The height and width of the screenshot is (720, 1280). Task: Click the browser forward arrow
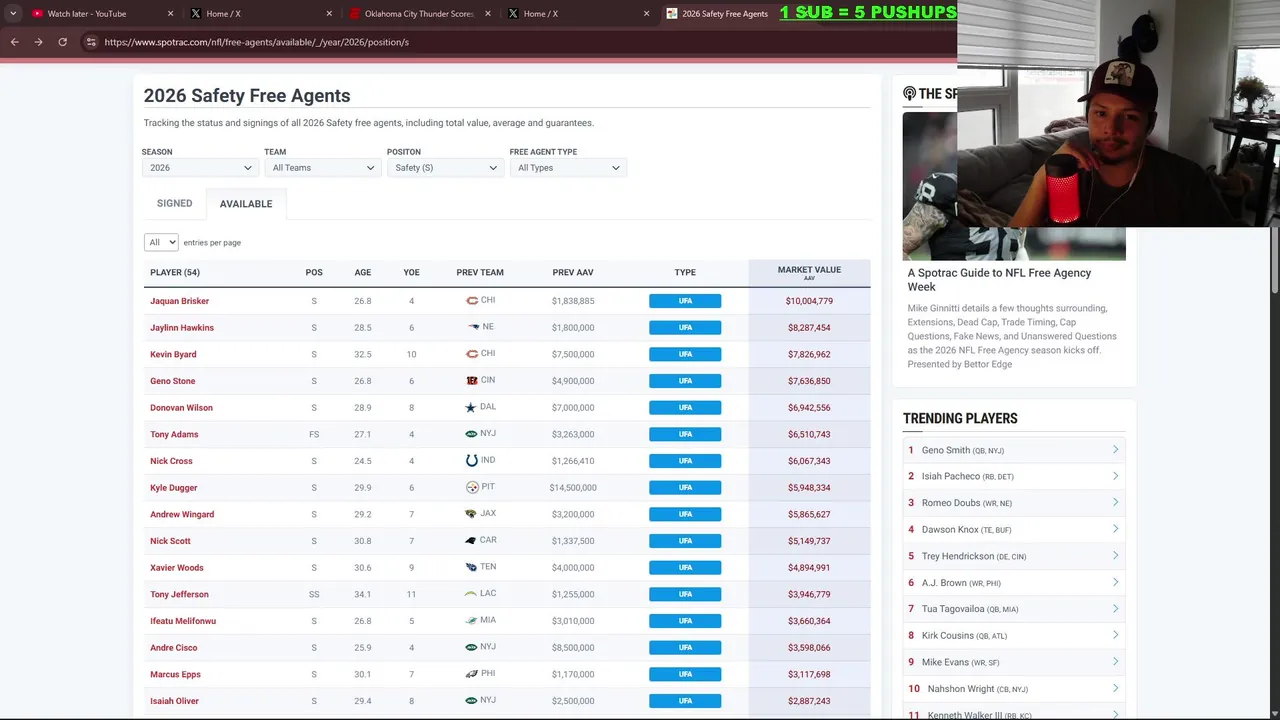(38, 42)
